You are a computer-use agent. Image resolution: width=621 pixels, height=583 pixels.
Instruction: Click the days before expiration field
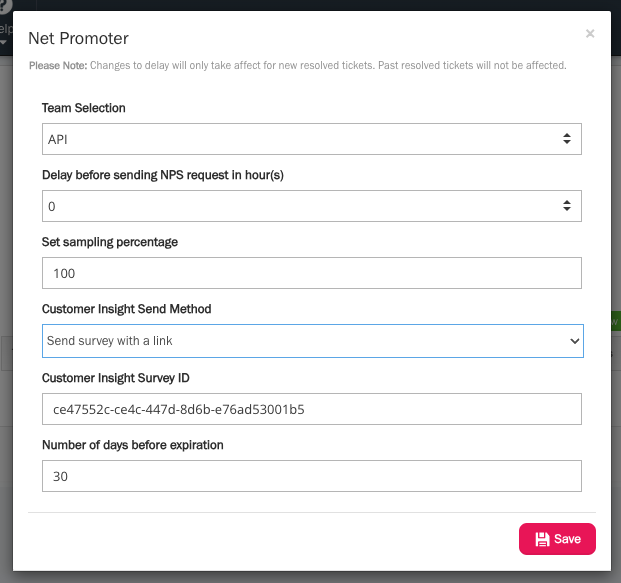tap(311, 477)
